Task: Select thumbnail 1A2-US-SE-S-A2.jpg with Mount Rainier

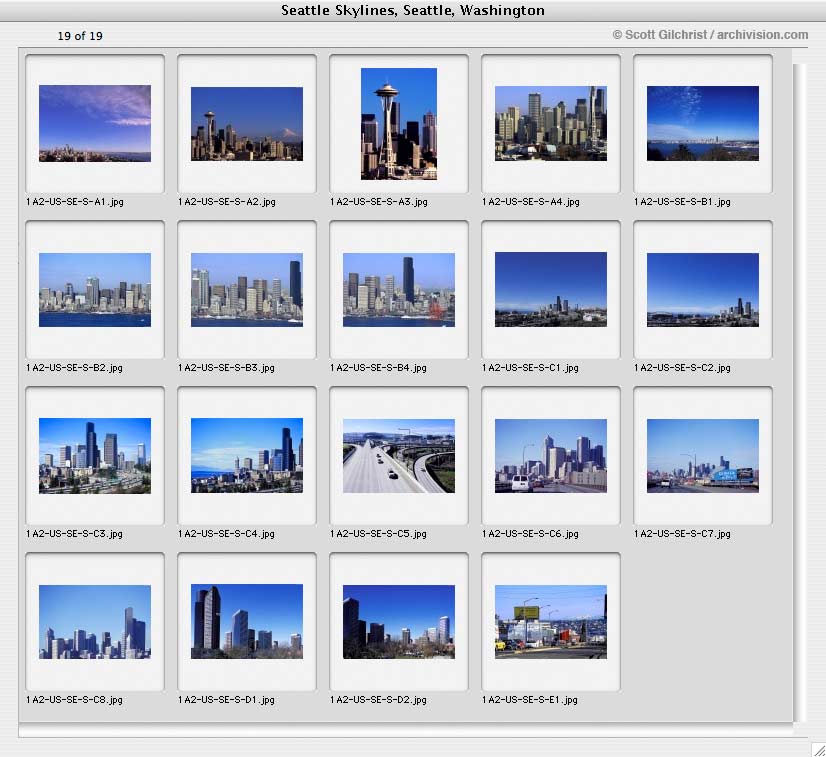Action: (247, 124)
